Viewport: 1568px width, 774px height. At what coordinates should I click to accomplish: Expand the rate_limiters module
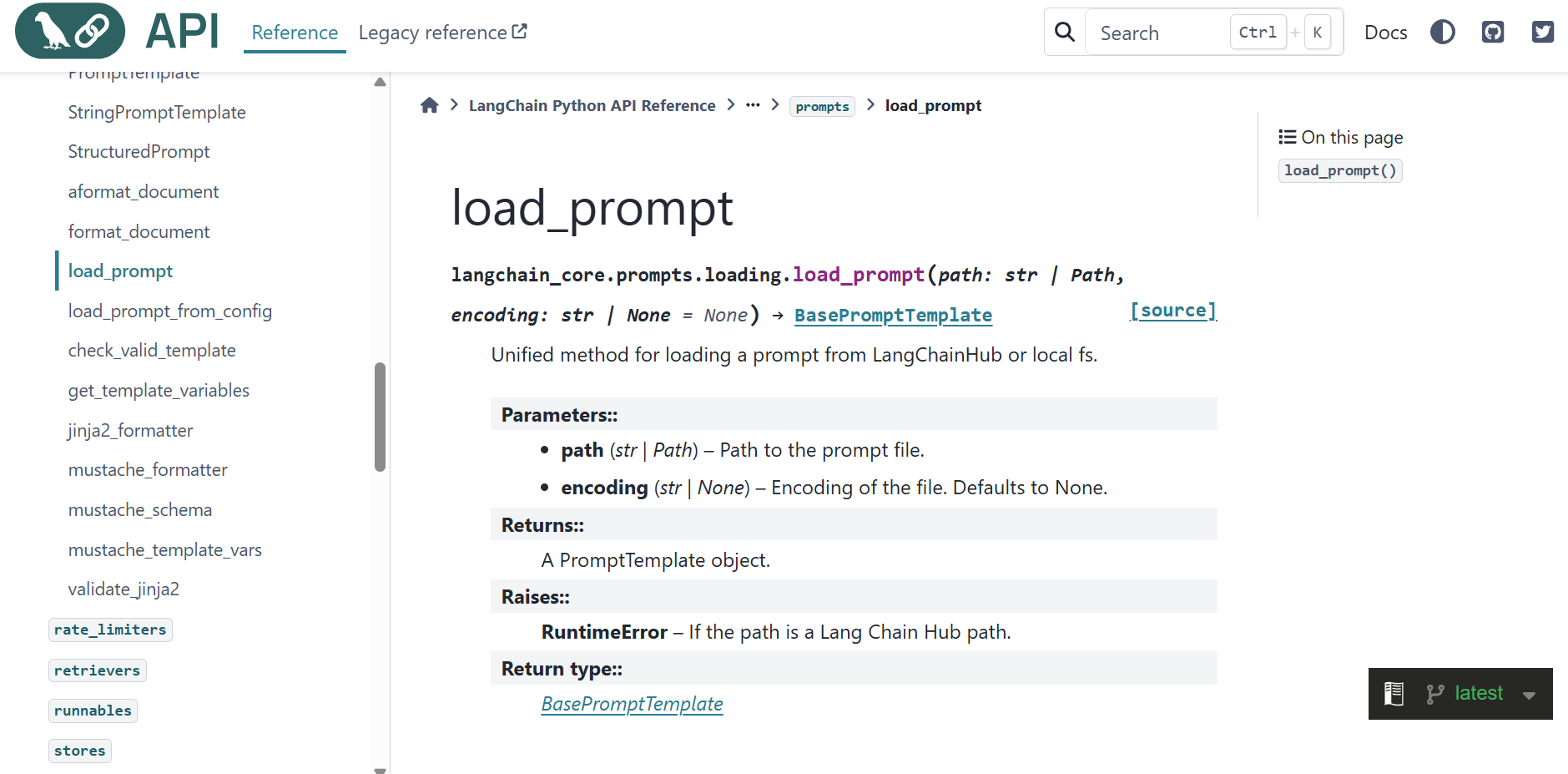tap(110, 630)
